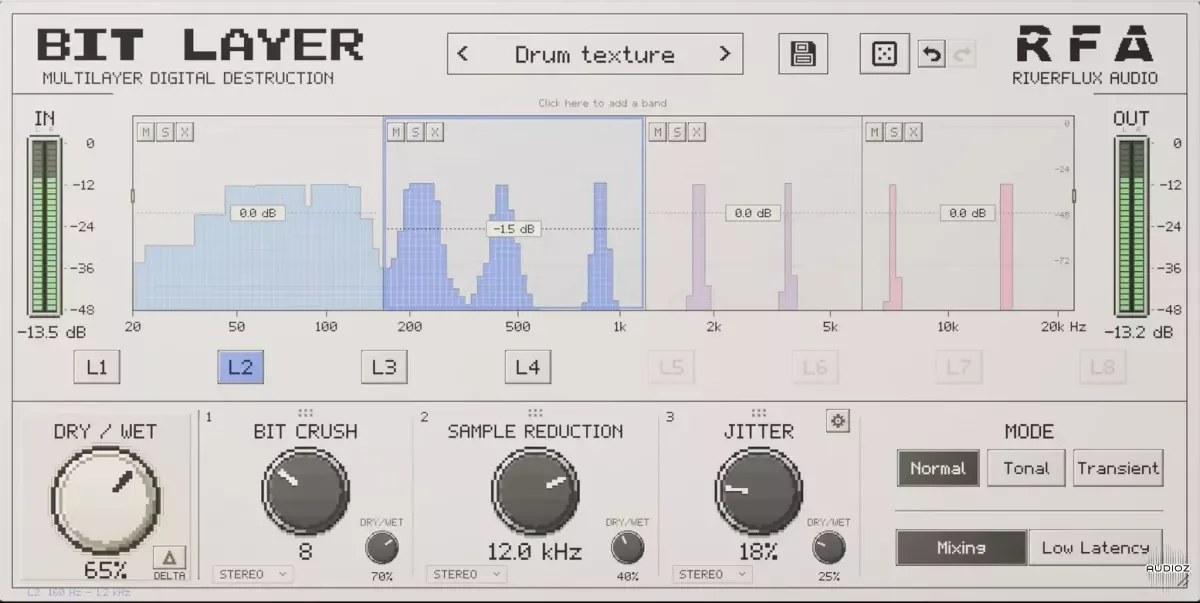Delete the second selected band with X
Image resolution: width=1200 pixels, height=603 pixels.
click(x=435, y=132)
